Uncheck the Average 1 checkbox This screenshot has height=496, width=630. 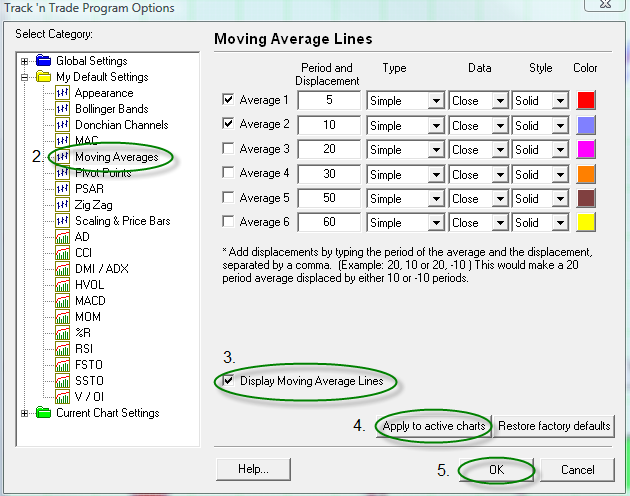point(228,99)
